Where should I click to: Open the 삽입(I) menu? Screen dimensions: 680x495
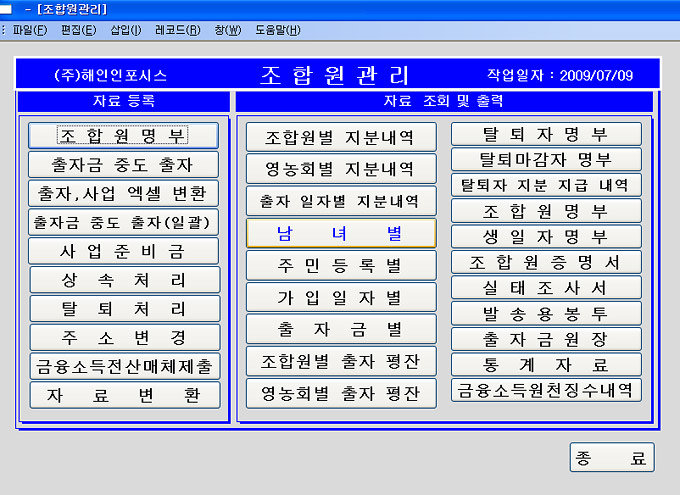point(126,30)
